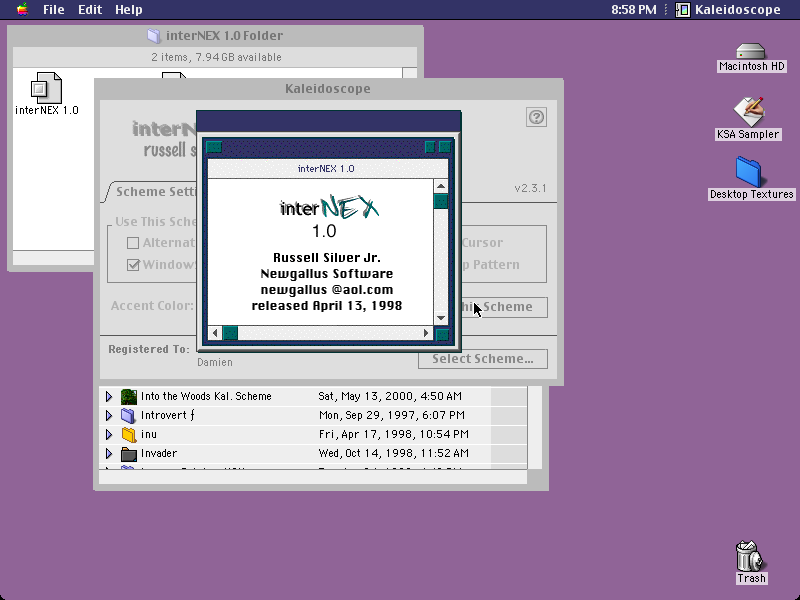Click the 'Russell Silver Jr.' author line
Image resolution: width=800 pixels, height=600 pixels.
[x=327, y=258]
